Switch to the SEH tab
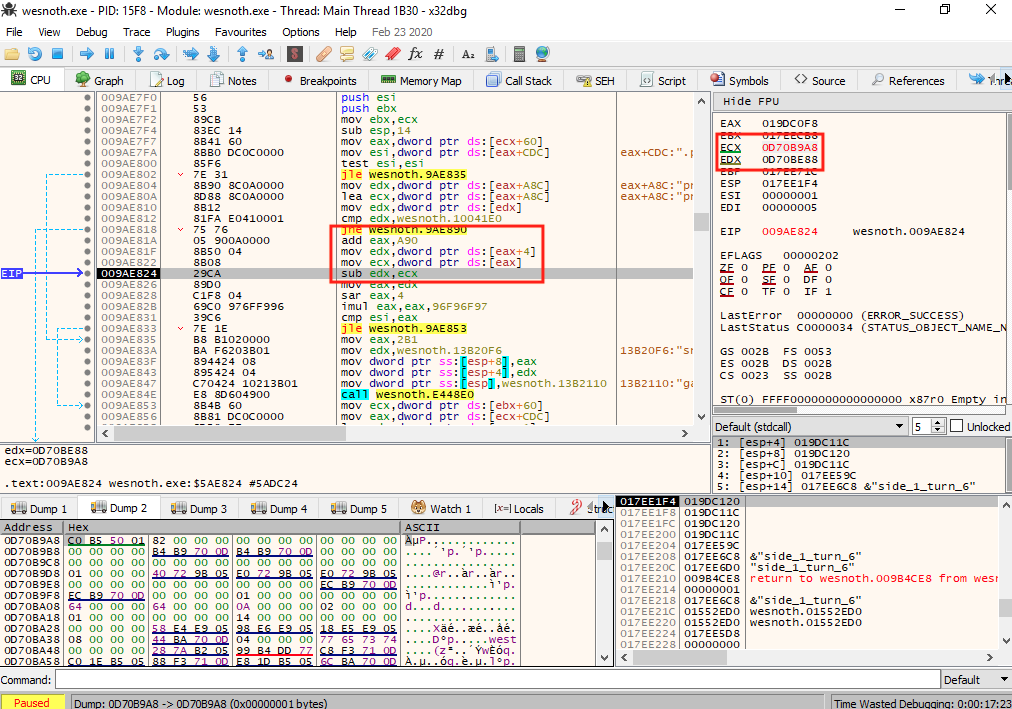Screen dimensions: 1012x709 click(x=595, y=81)
